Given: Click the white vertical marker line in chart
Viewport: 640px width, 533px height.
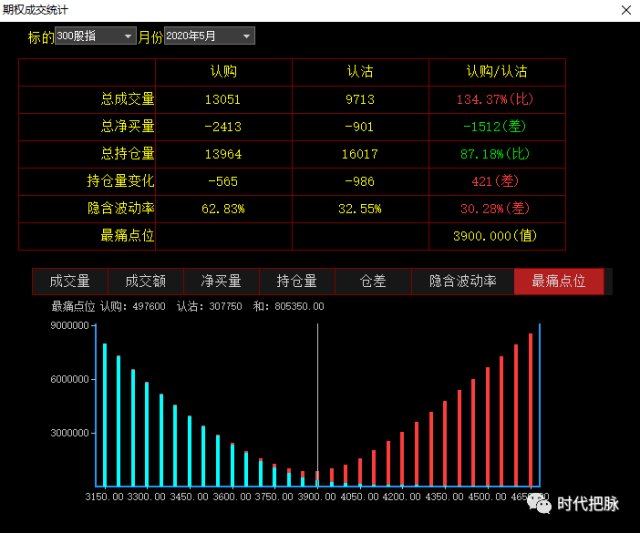Looking at the screenshot, I should tap(317, 400).
